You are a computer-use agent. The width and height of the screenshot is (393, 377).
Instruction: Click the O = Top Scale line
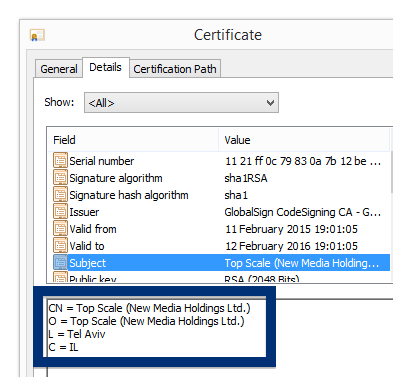coord(146,321)
